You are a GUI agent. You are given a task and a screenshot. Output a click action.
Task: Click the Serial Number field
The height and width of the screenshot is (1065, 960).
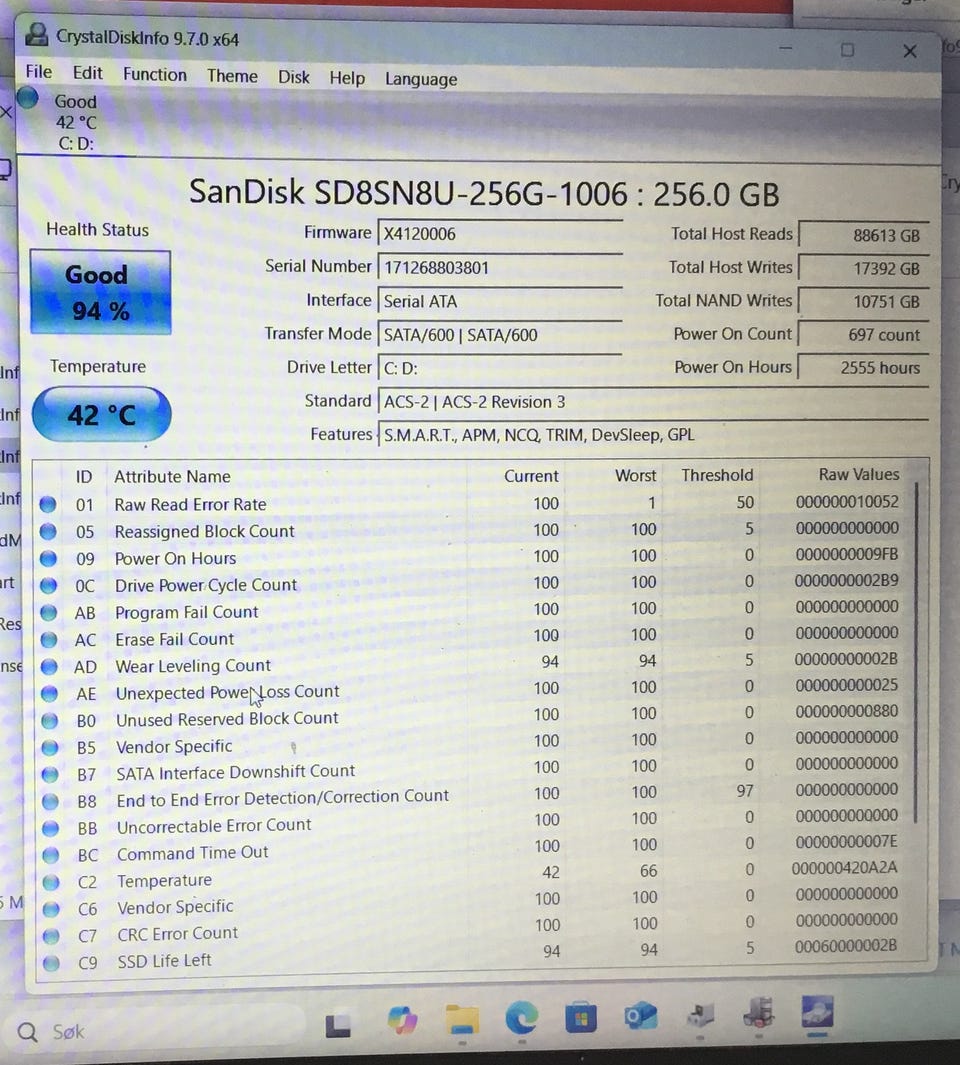tap(499, 268)
